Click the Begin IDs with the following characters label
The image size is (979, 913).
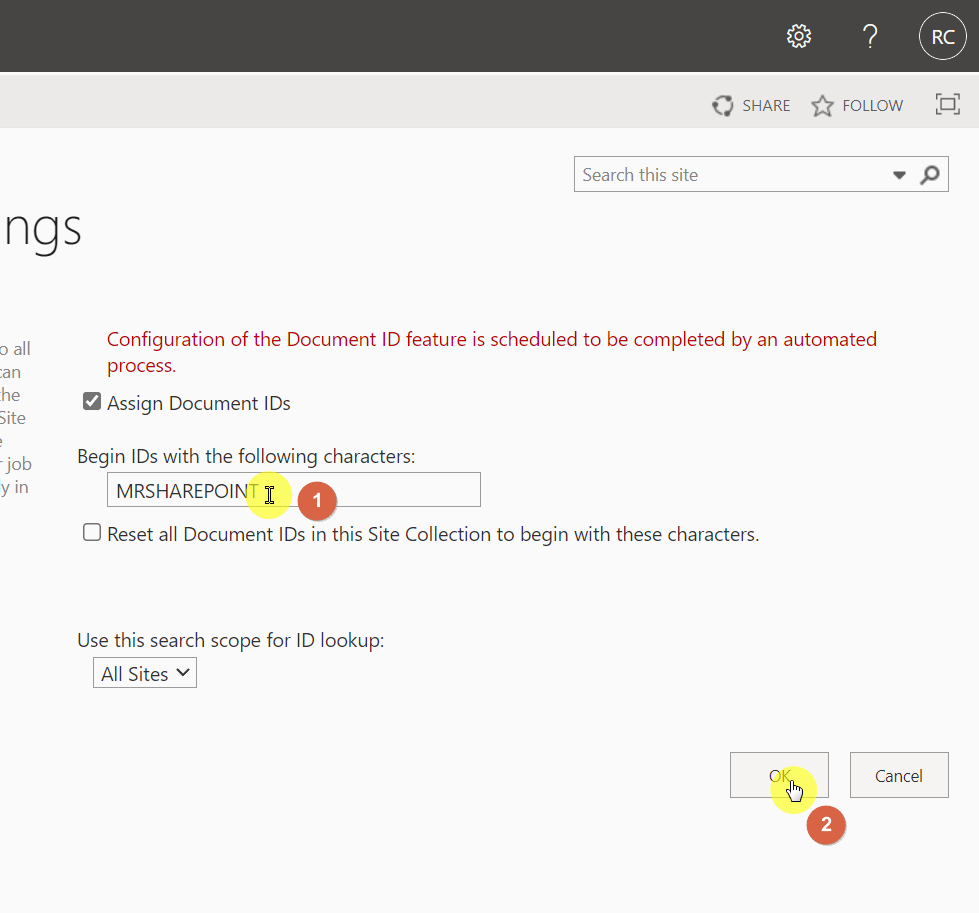246,456
